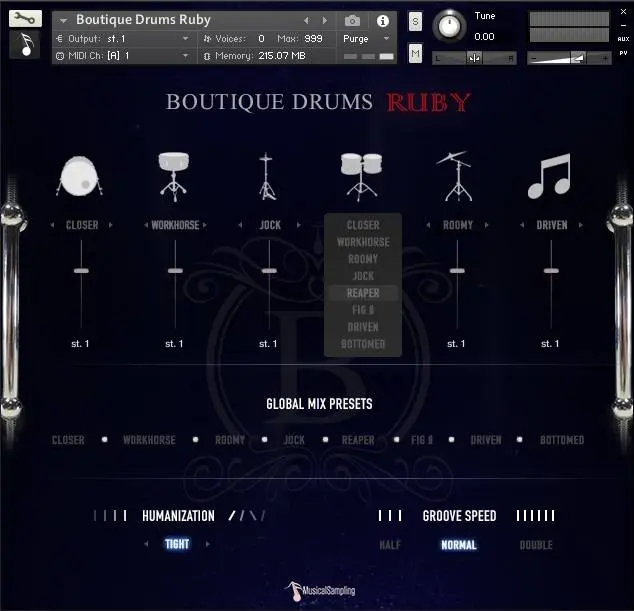The height and width of the screenshot is (611, 634).
Task: Open the MIDI Ch dropdown
Action: 123,56
